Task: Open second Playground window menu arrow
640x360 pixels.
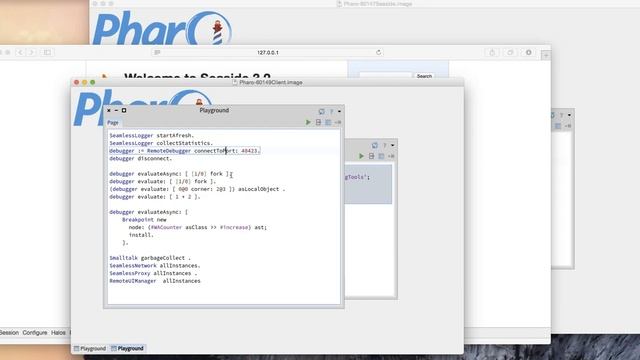Action: coord(392,145)
